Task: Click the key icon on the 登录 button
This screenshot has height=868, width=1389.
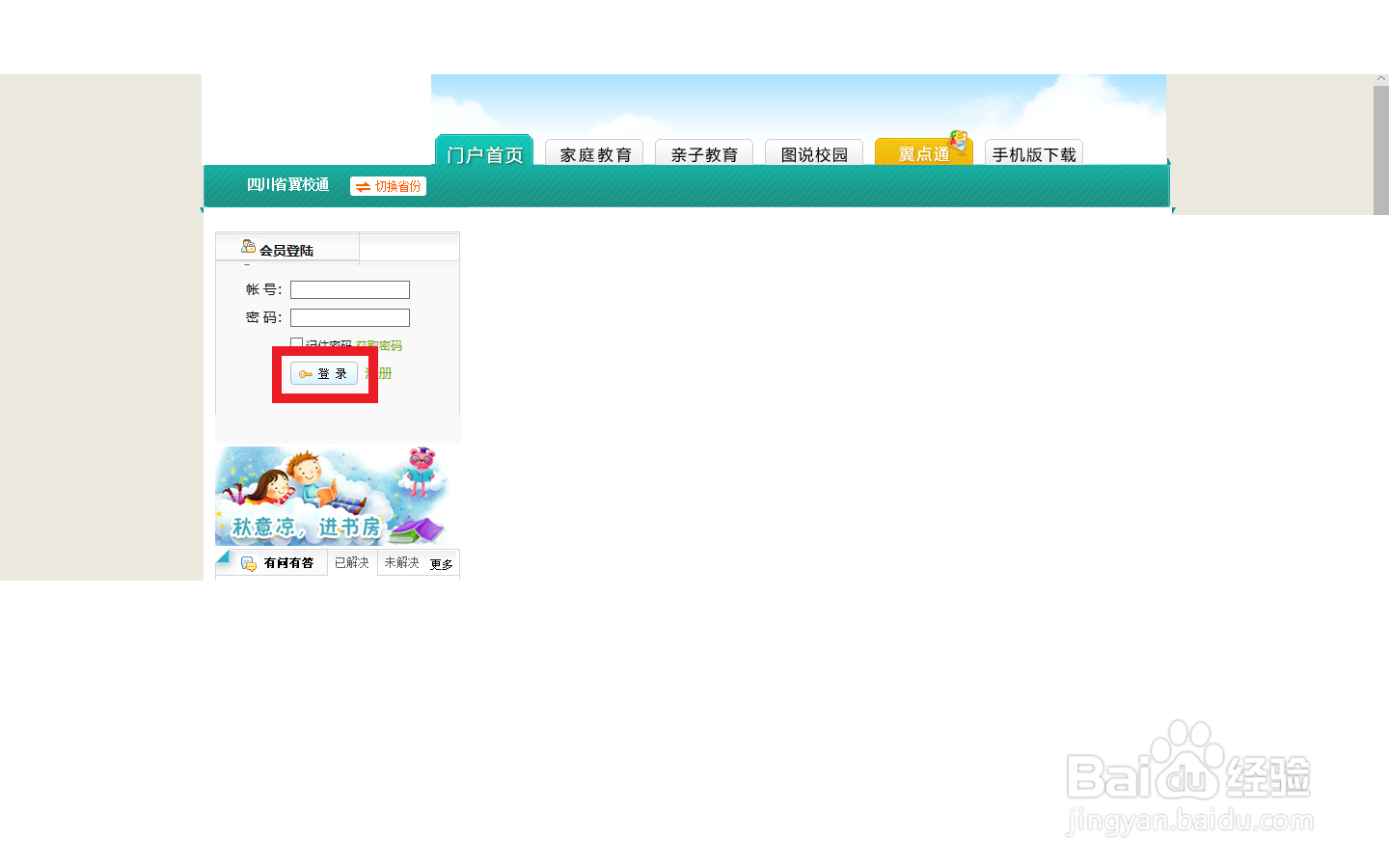Action: pos(306,373)
